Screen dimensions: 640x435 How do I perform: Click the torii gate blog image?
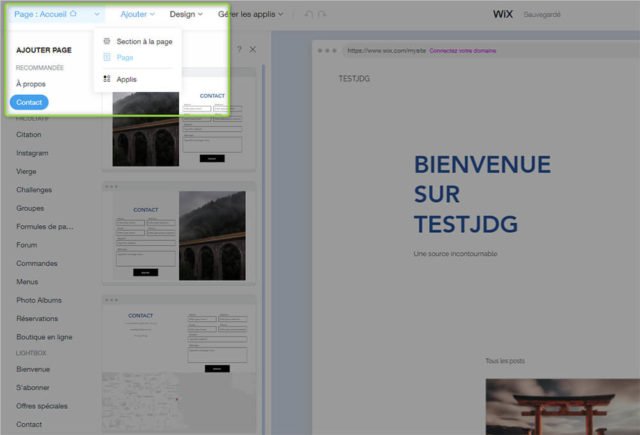pyautogui.click(x=562, y=407)
